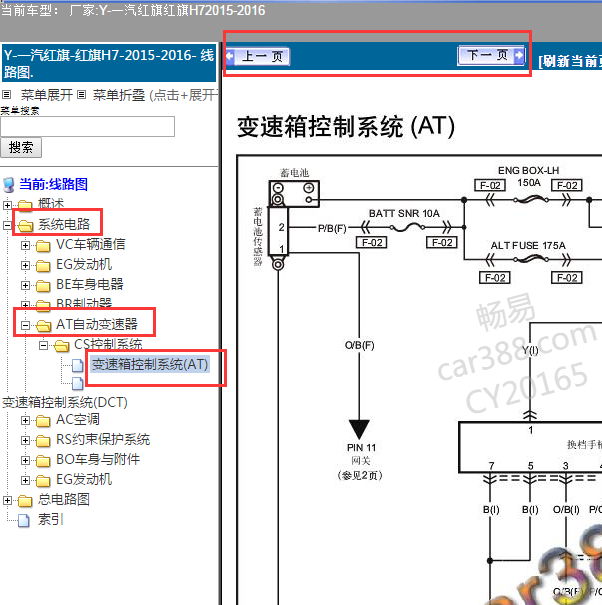
Task: Click the 变速箱控制系统(AT) document icon
Action: pyautogui.click(x=78, y=365)
